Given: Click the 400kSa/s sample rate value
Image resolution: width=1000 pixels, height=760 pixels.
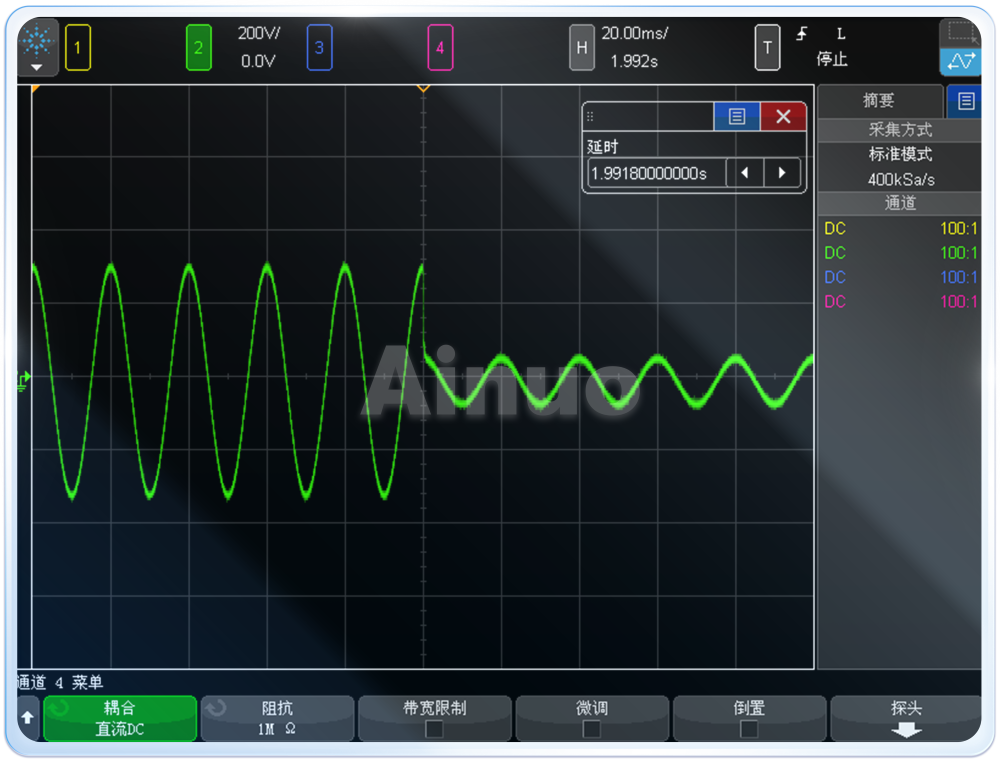Looking at the screenshot, I should [901, 180].
